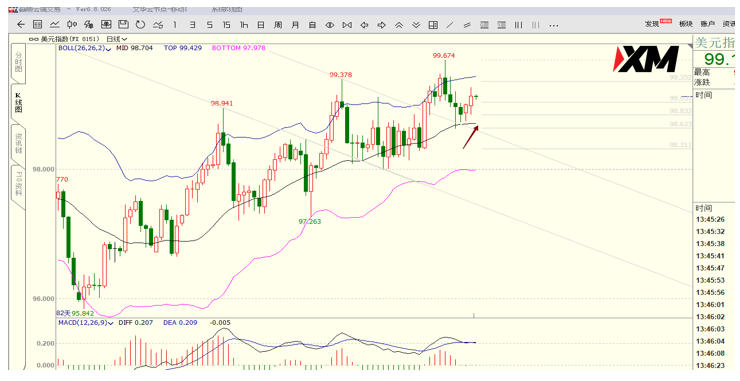Screen dimensions: 740x381
Task: Click the 最高 label in quote panel
Action: pyautogui.click(x=702, y=73)
